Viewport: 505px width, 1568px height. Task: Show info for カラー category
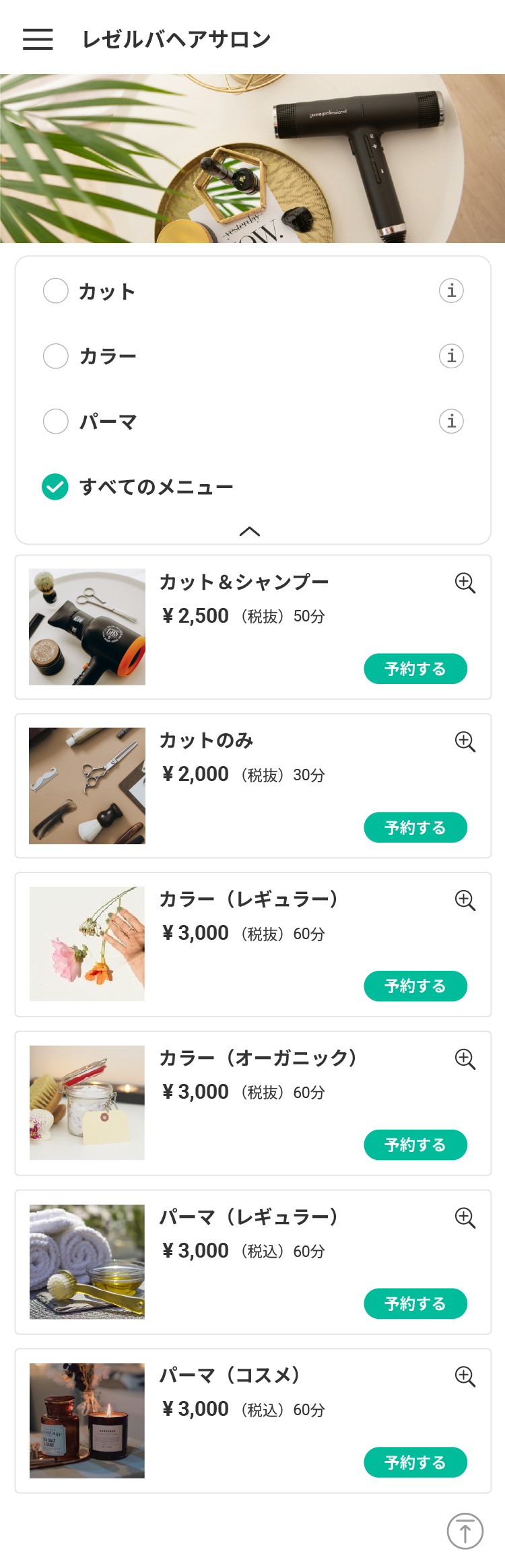coord(451,355)
